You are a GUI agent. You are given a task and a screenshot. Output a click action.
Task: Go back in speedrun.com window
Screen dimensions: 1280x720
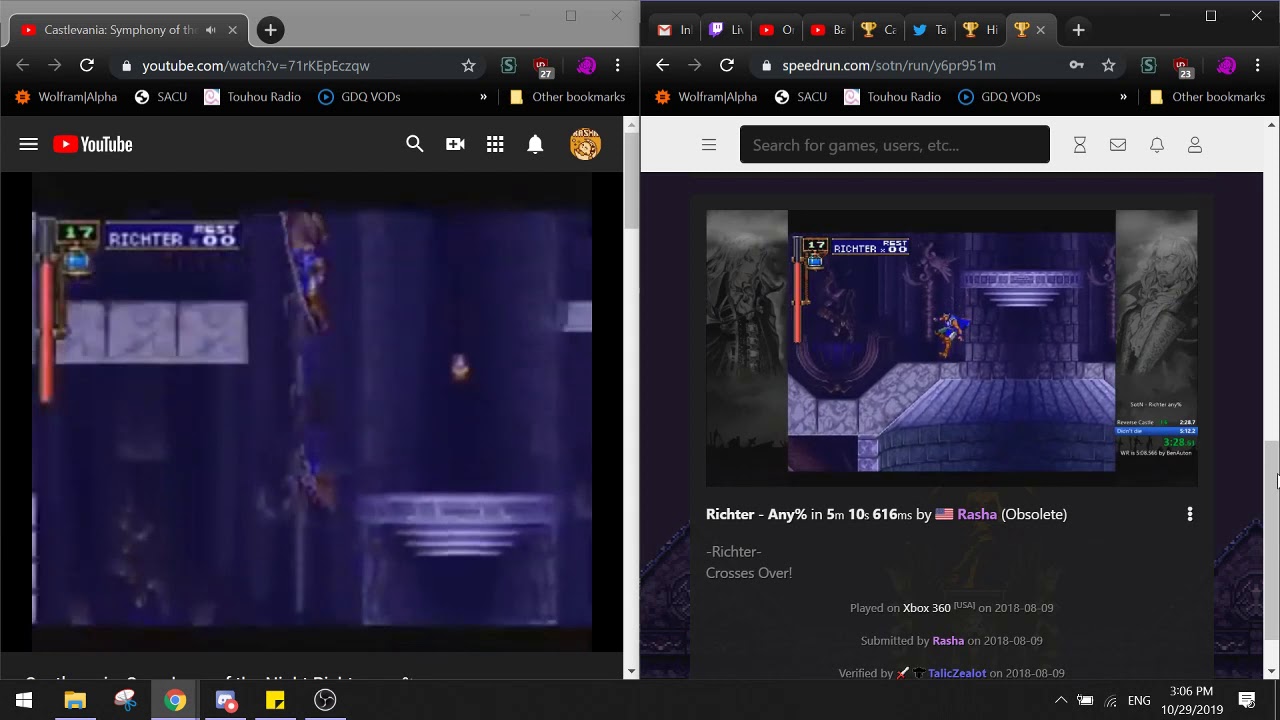point(662,65)
